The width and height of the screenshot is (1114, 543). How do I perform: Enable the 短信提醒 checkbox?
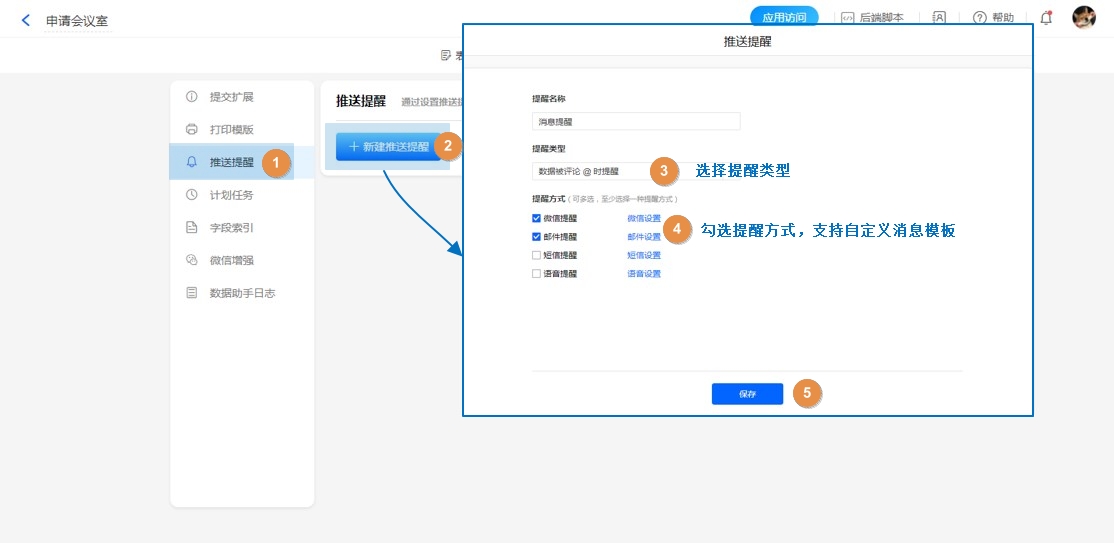pyautogui.click(x=536, y=255)
